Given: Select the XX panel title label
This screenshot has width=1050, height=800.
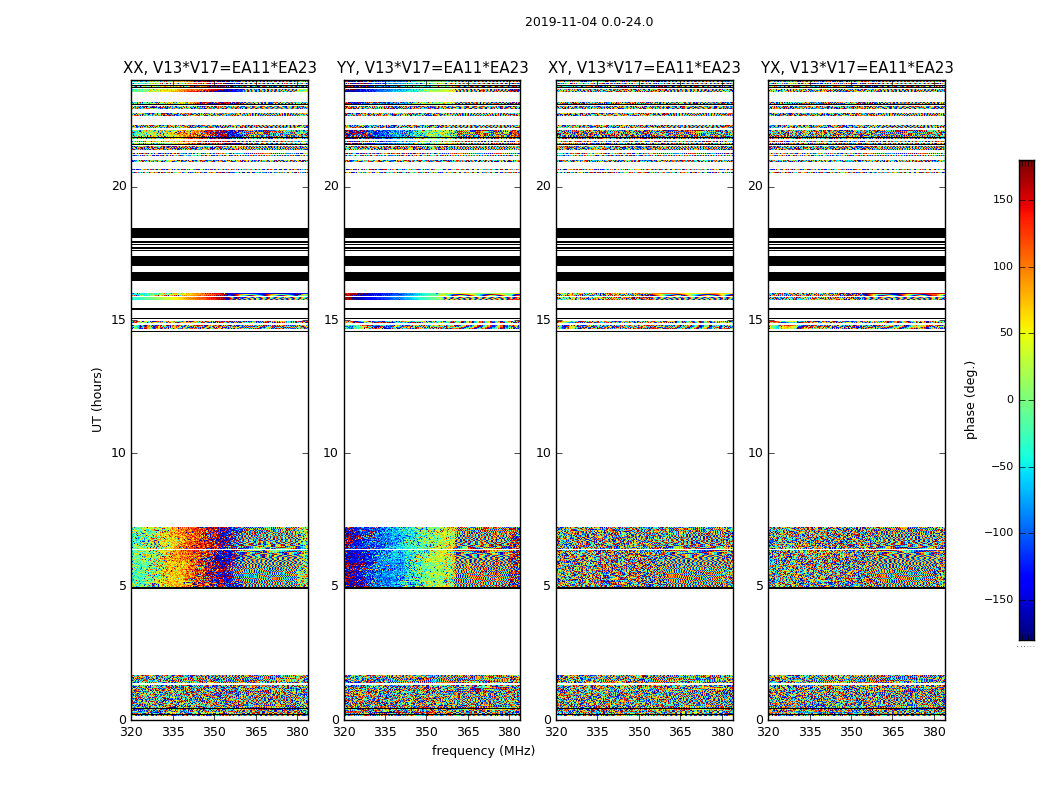Looking at the screenshot, I should click(x=220, y=68).
